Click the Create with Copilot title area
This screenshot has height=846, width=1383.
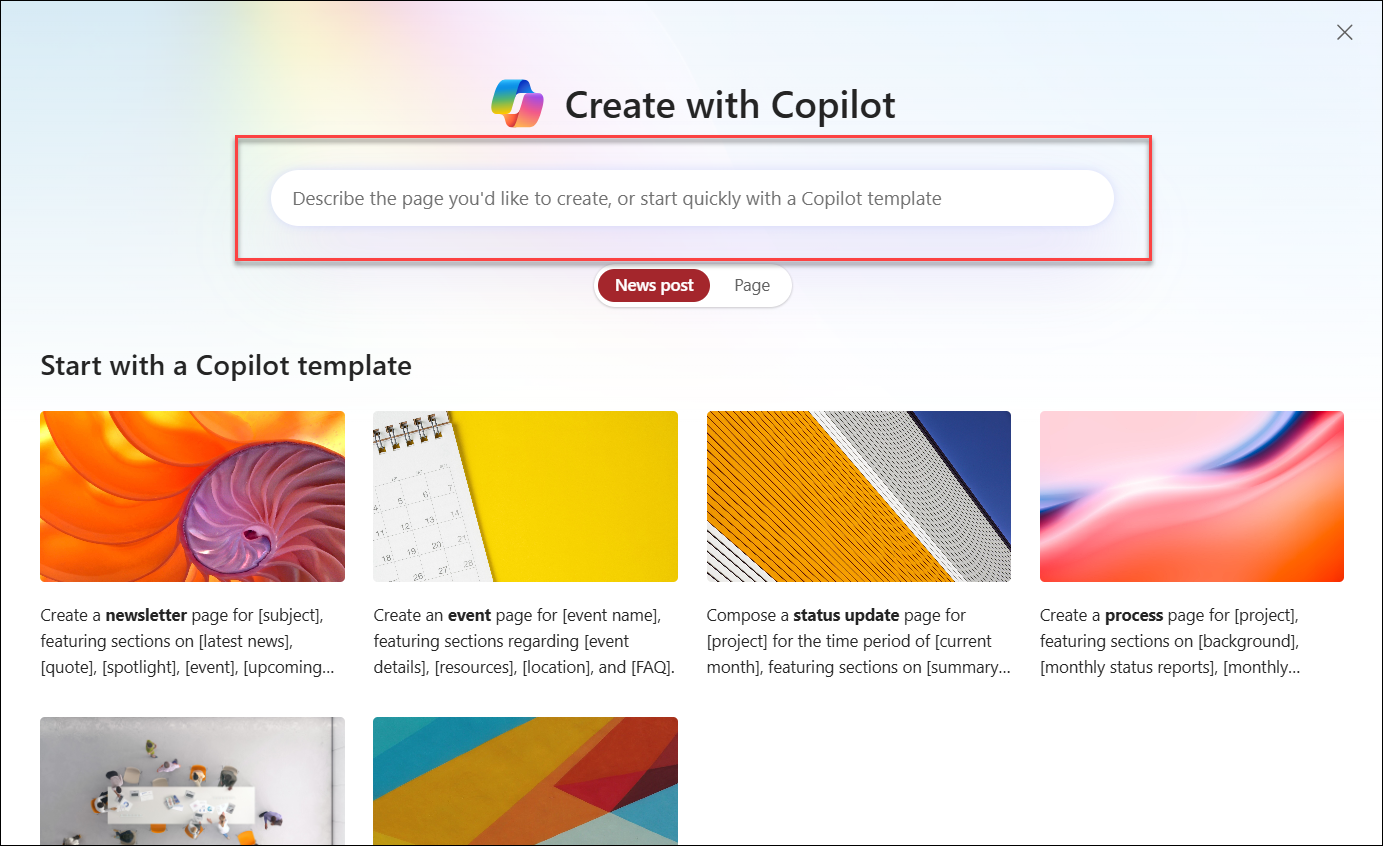pyautogui.click(x=730, y=104)
